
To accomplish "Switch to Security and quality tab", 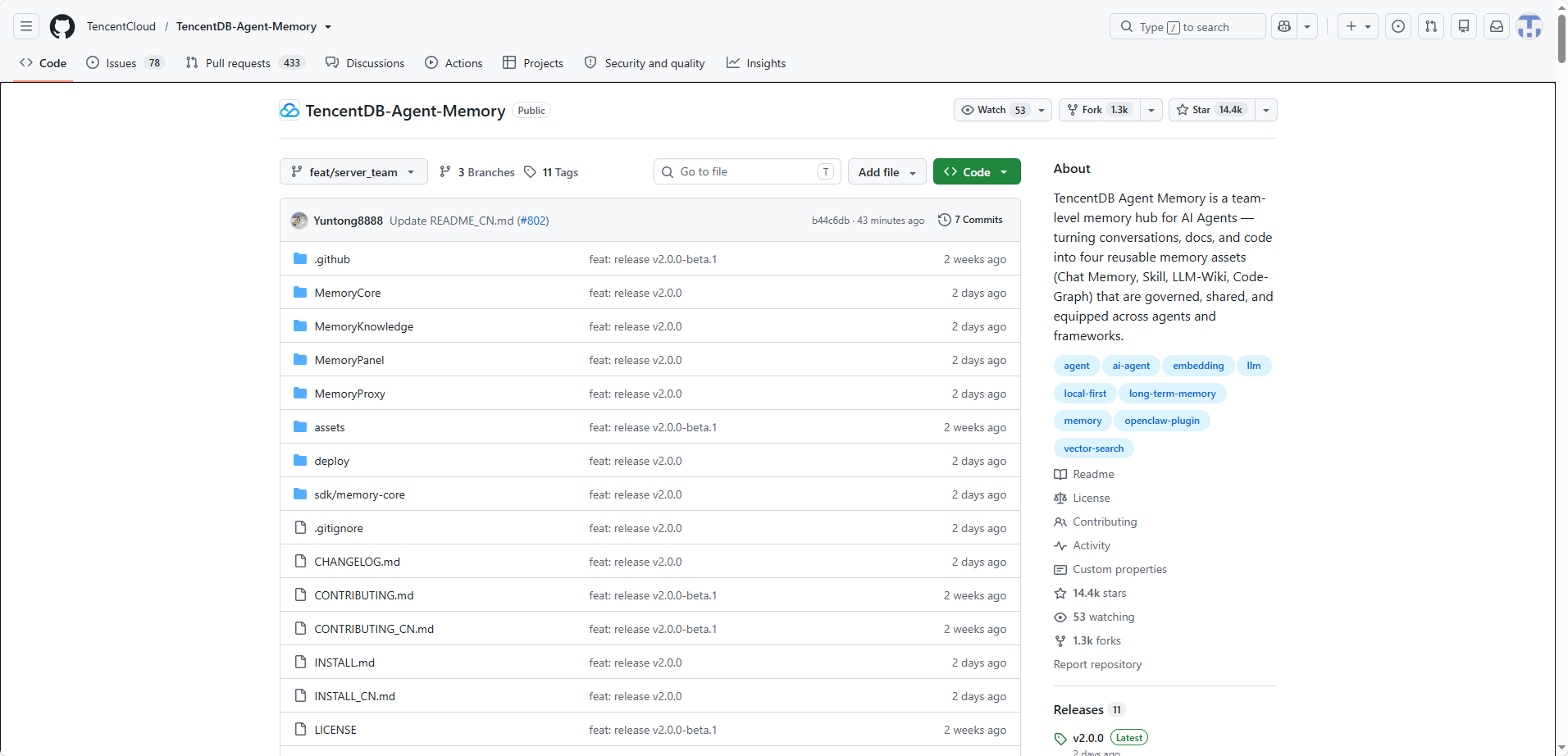I will click(x=645, y=63).
